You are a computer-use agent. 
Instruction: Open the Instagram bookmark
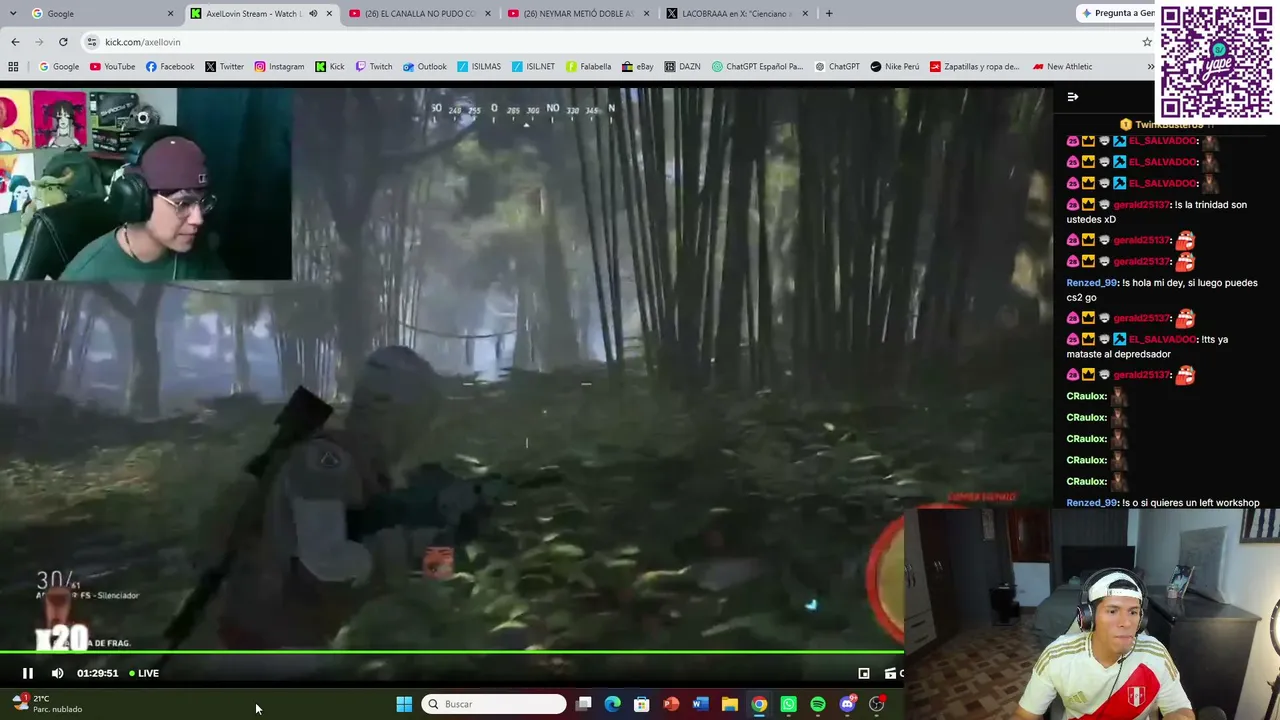[279, 67]
